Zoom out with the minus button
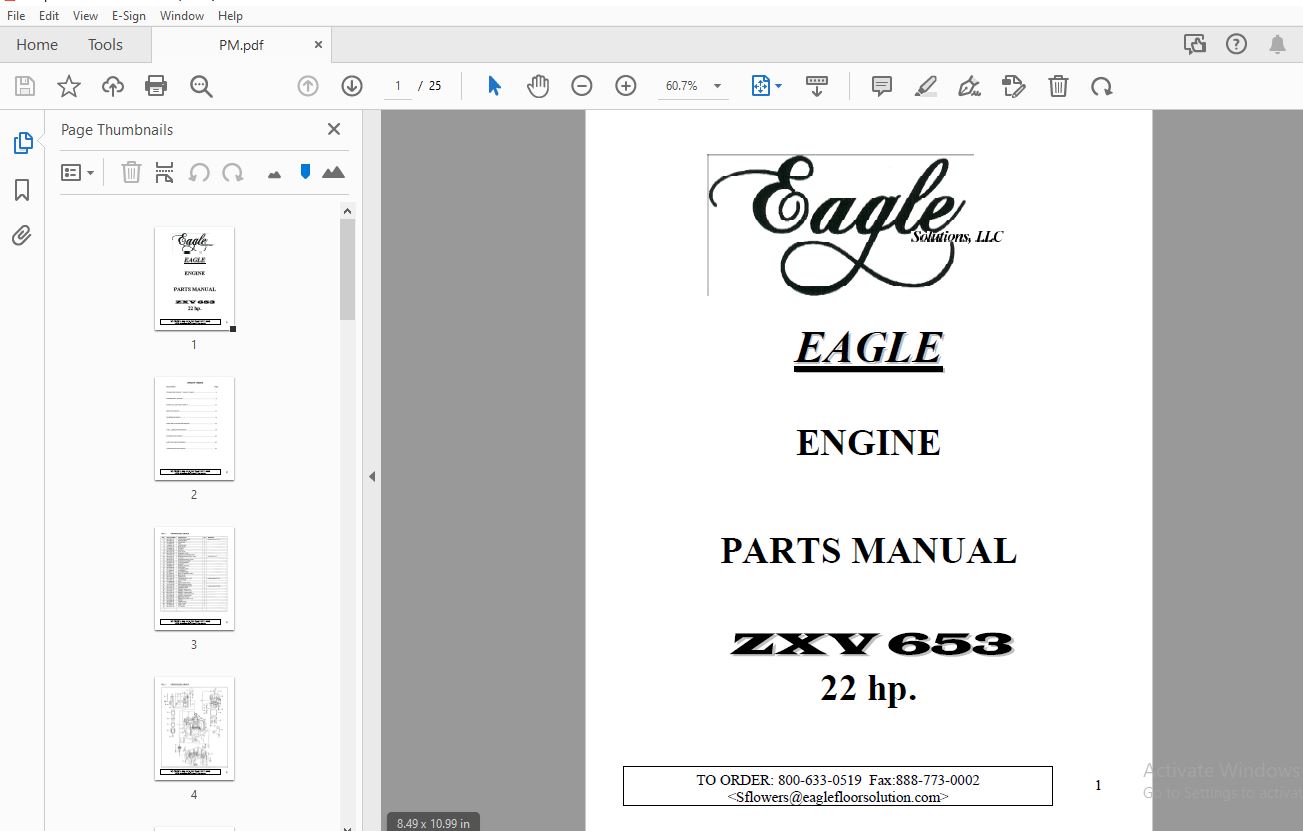 (x=582, y=86)
